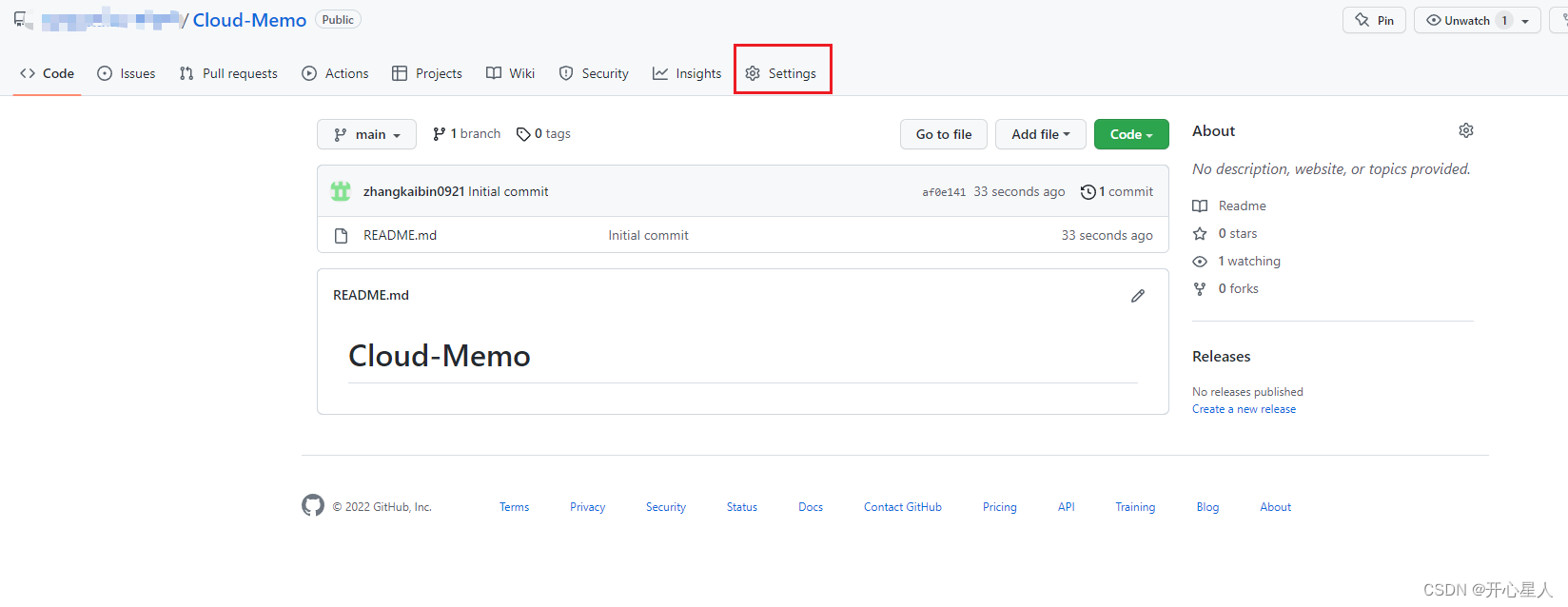The height and width of the screenshot is (607, 1568).
Task: Click the book icon beside Readme
Action: click(x=1200, y=206)
